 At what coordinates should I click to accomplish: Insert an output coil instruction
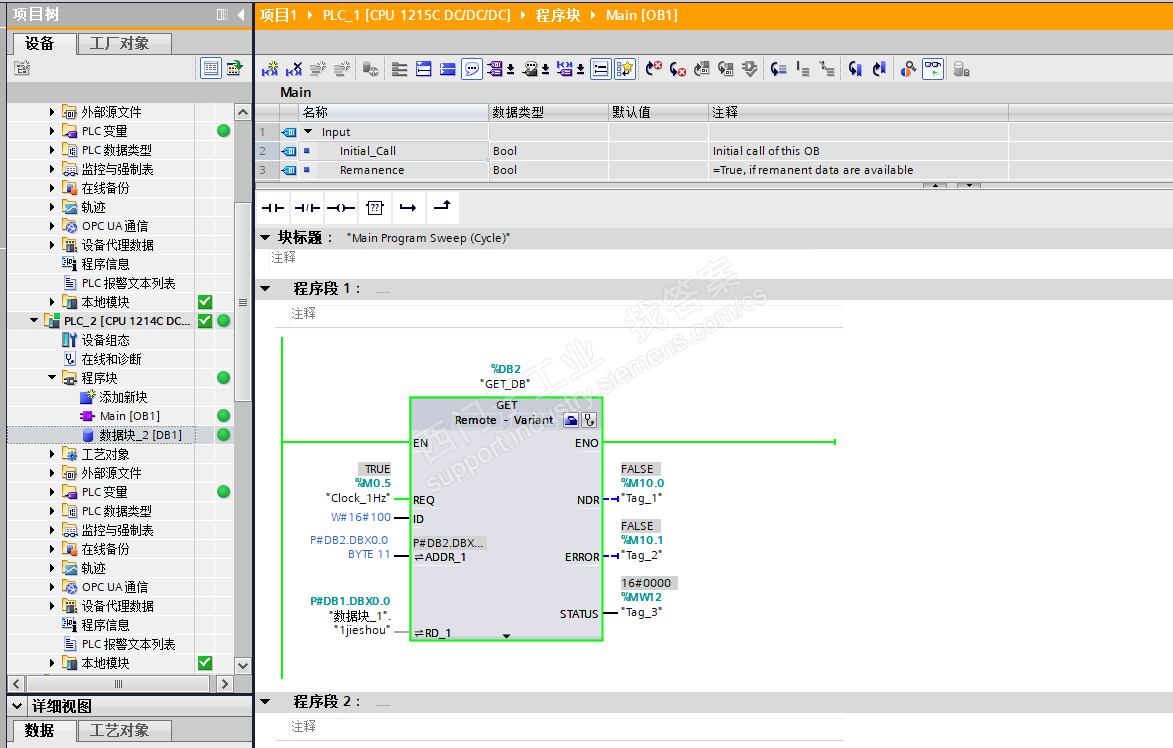pyautogui.click(x=340, y=208)
